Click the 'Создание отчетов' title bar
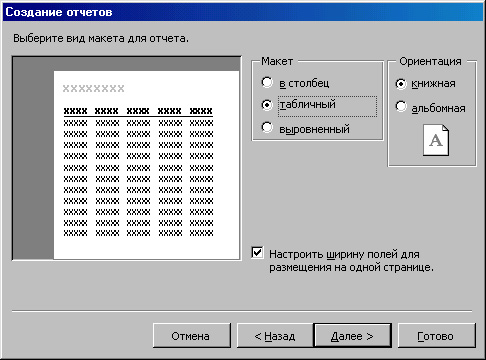486x360 pixels. click(243, 12)
